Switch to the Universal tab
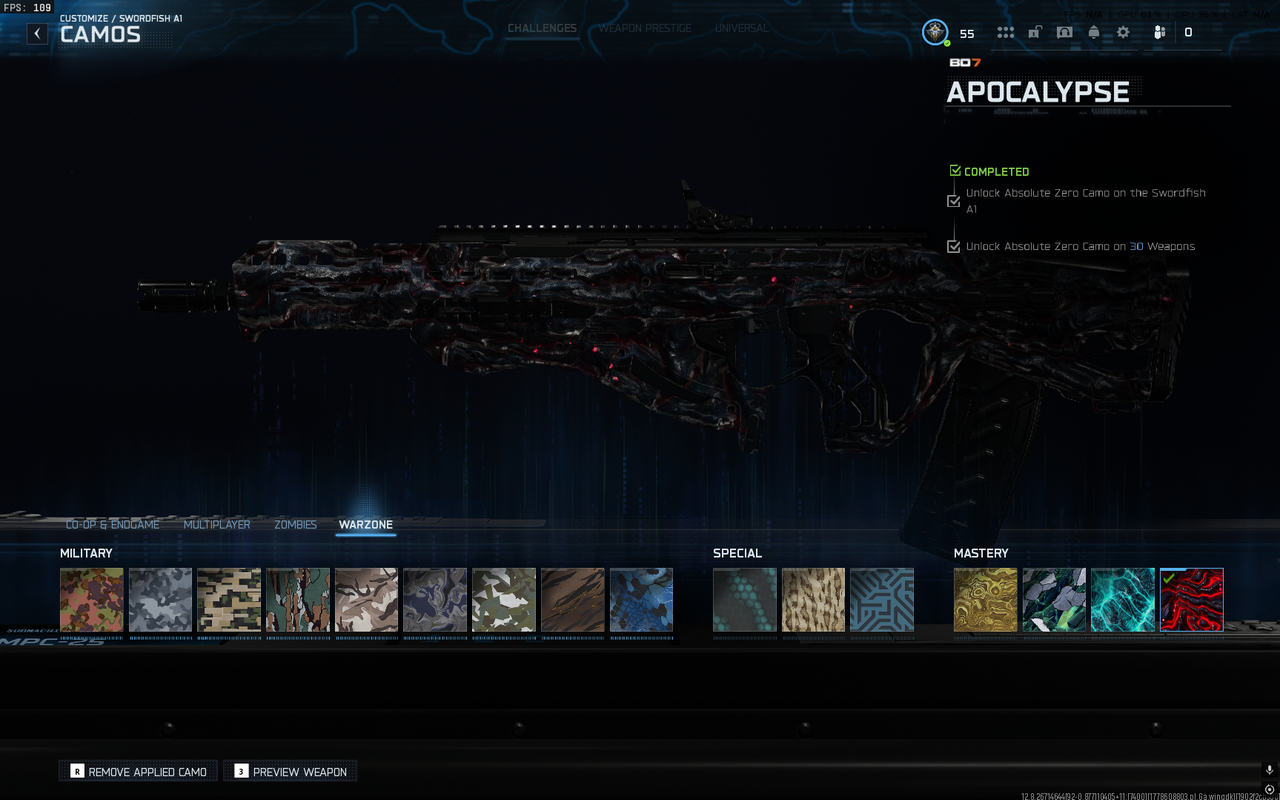The width and height of the screenshot is (1280, 800). (741, 28)
